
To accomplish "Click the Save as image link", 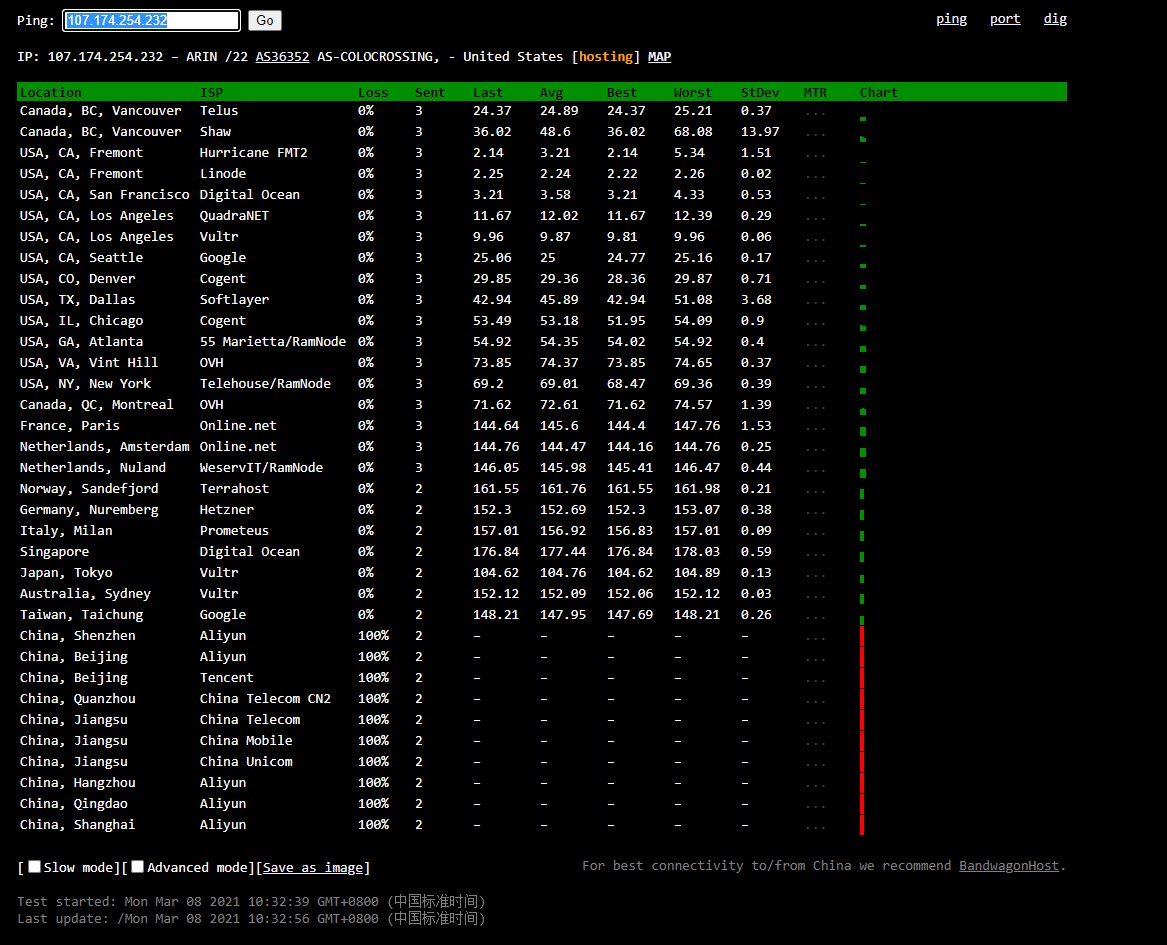I will coord(315,868).
